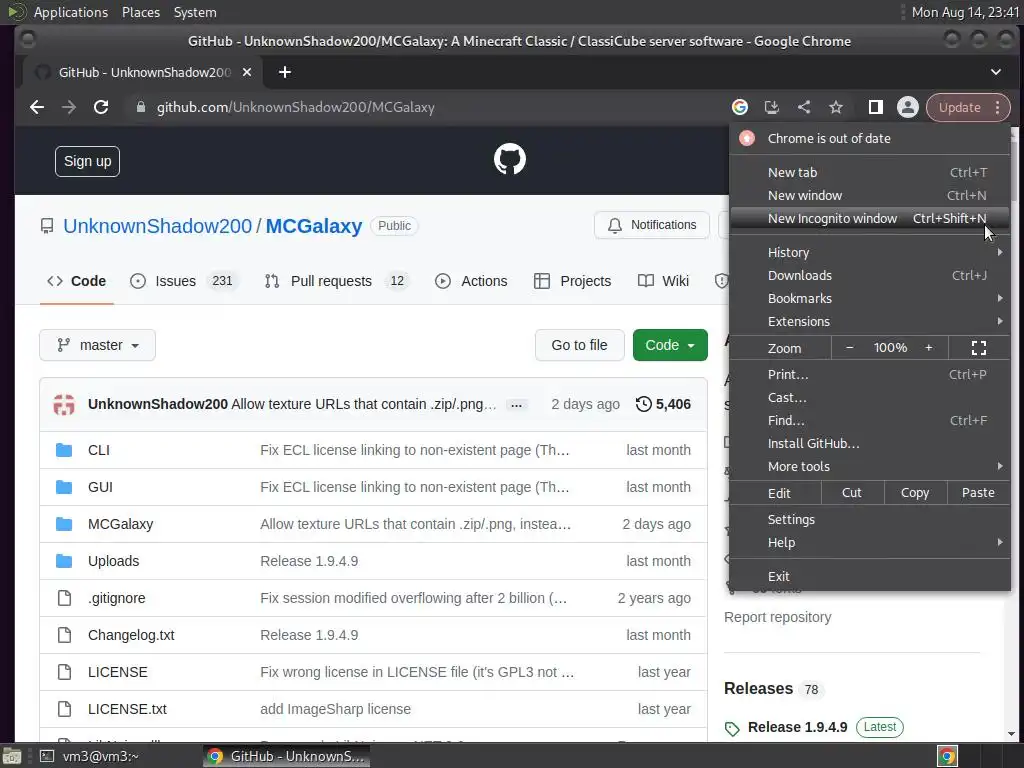
Task: Click the Notifications button
Action: click(x=652, y=225)
